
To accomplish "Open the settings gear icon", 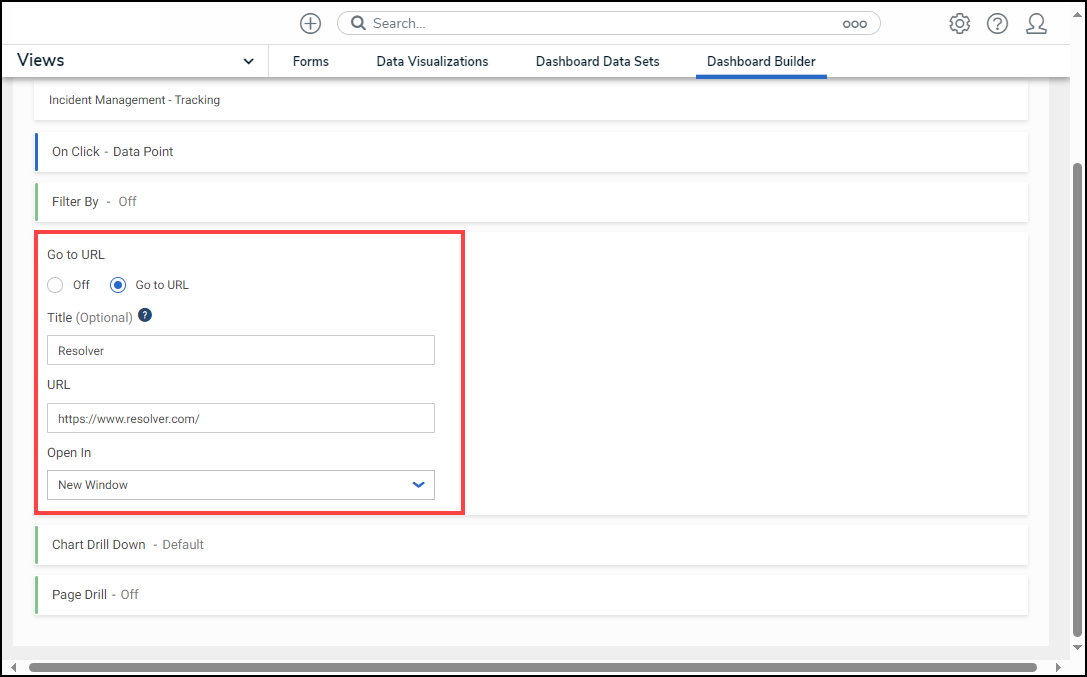I will [959, 24].
